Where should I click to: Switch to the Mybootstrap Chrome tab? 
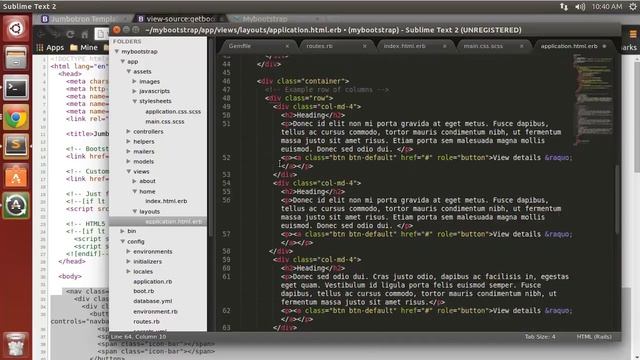pyautogui.click(x=265, y=19)
